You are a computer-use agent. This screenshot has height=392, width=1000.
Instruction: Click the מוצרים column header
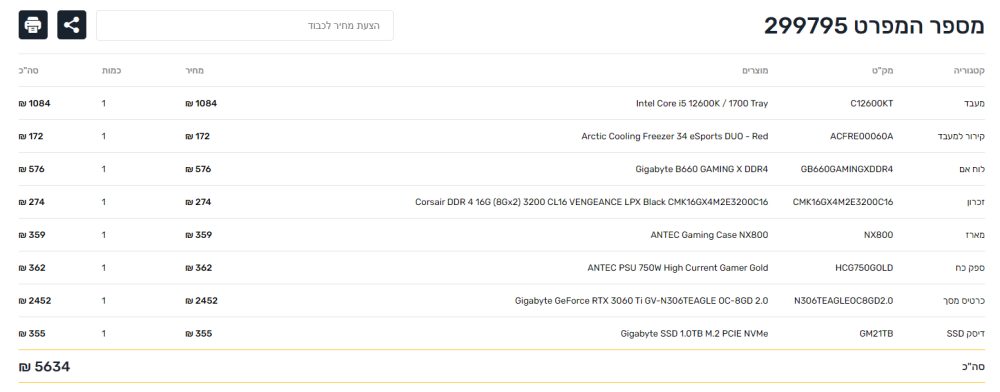coord(755,70)
